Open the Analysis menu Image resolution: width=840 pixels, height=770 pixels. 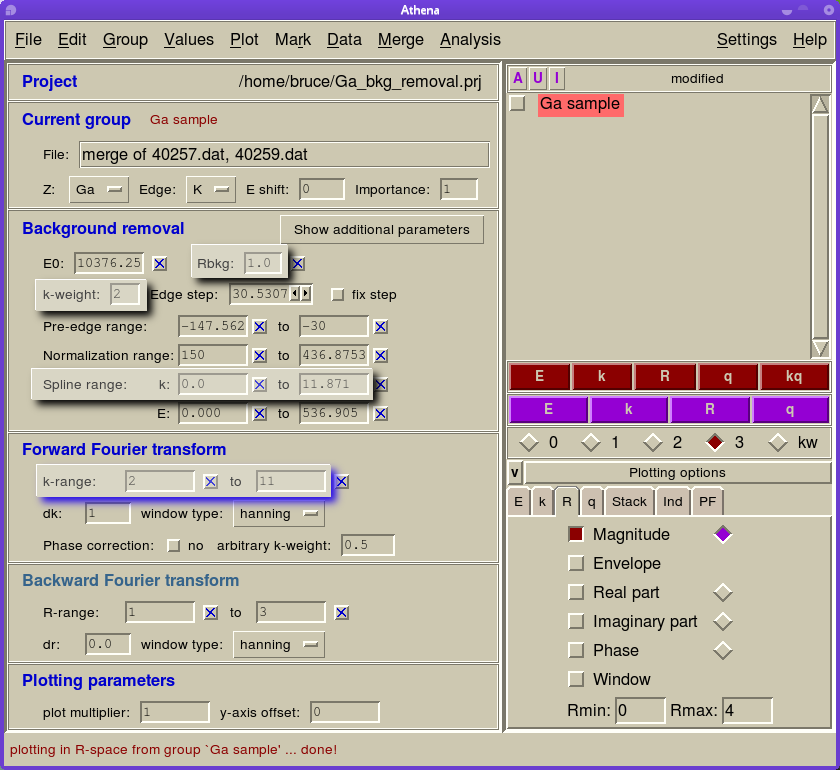pos(470,40)
